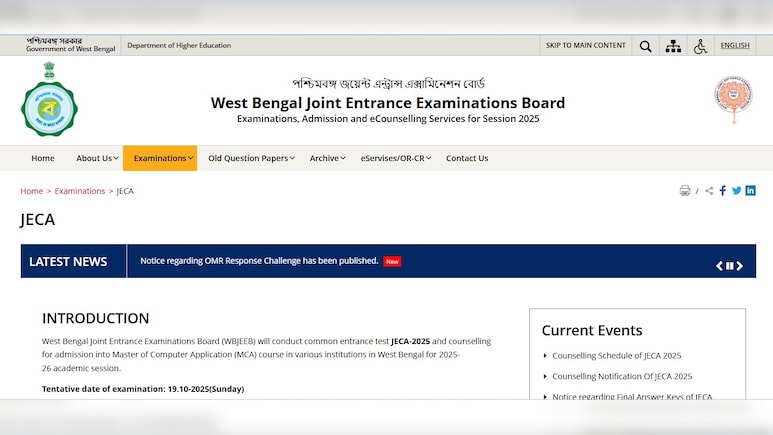Click the WBJEEB board logo at right
The width and height of the screenshot is (773, 435).
(x=734, y=99)
